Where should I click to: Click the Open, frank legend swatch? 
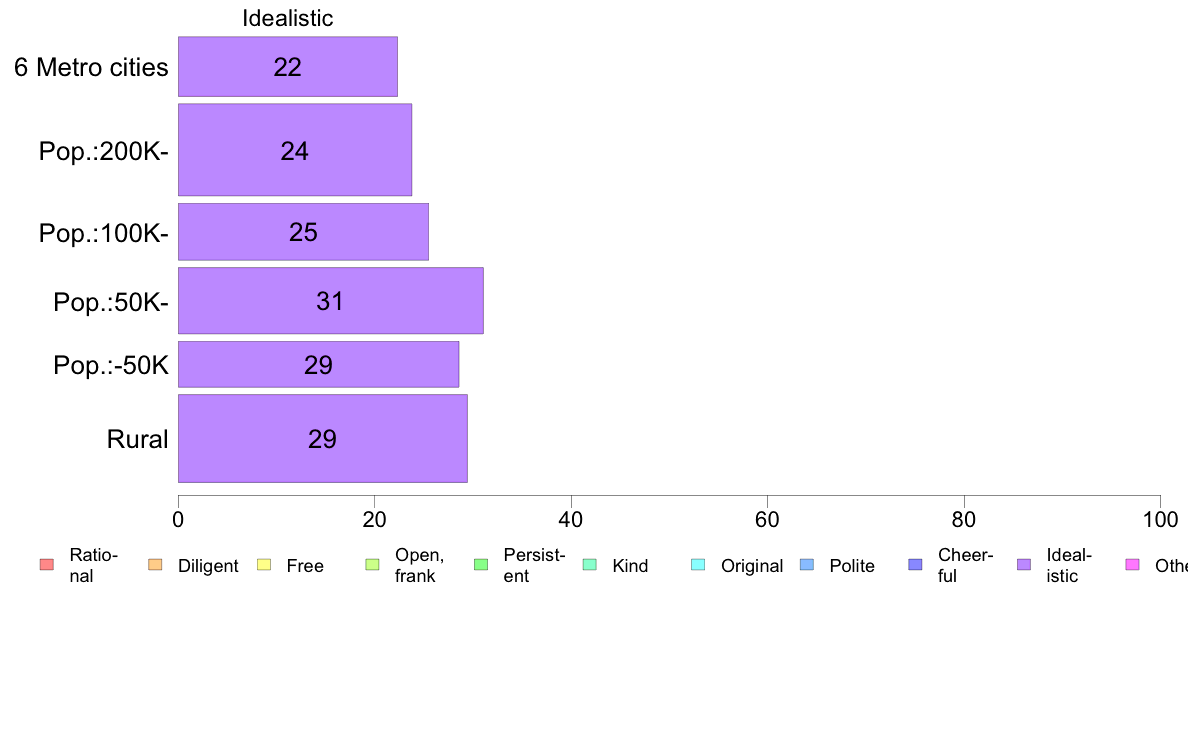[372, 565]
